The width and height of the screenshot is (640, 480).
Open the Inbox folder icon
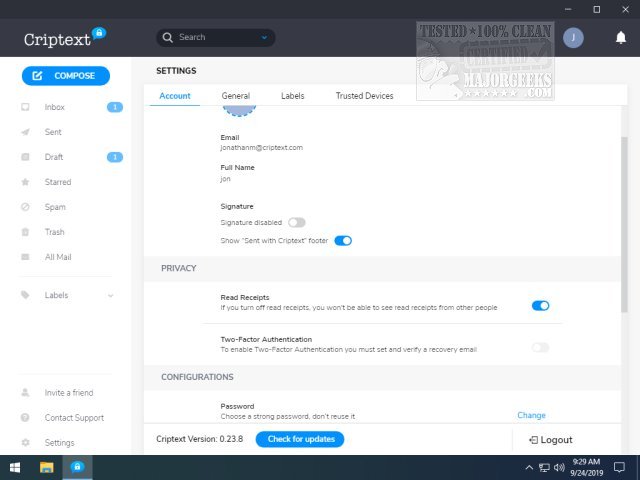[x=25, y=107]
